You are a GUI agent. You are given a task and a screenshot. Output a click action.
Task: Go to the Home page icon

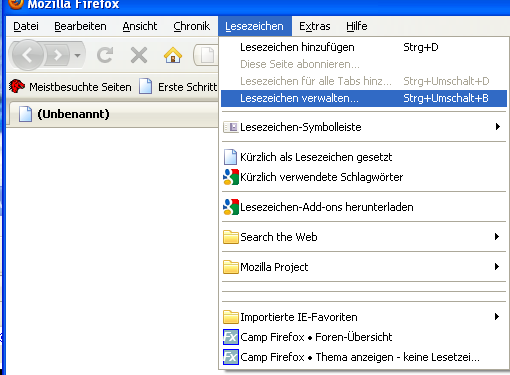[173, 55]
